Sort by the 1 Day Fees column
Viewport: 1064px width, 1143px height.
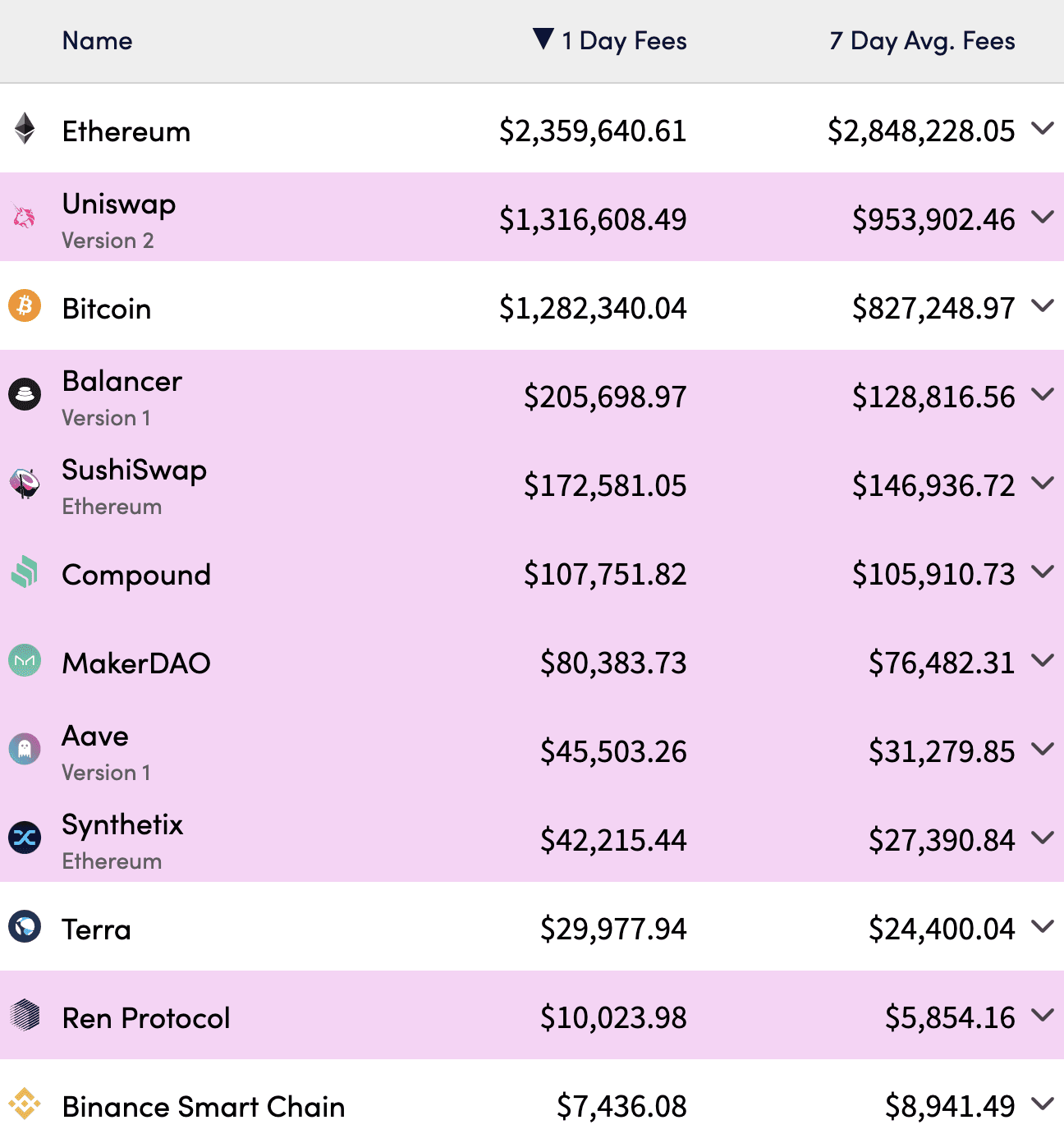[610, 40]
